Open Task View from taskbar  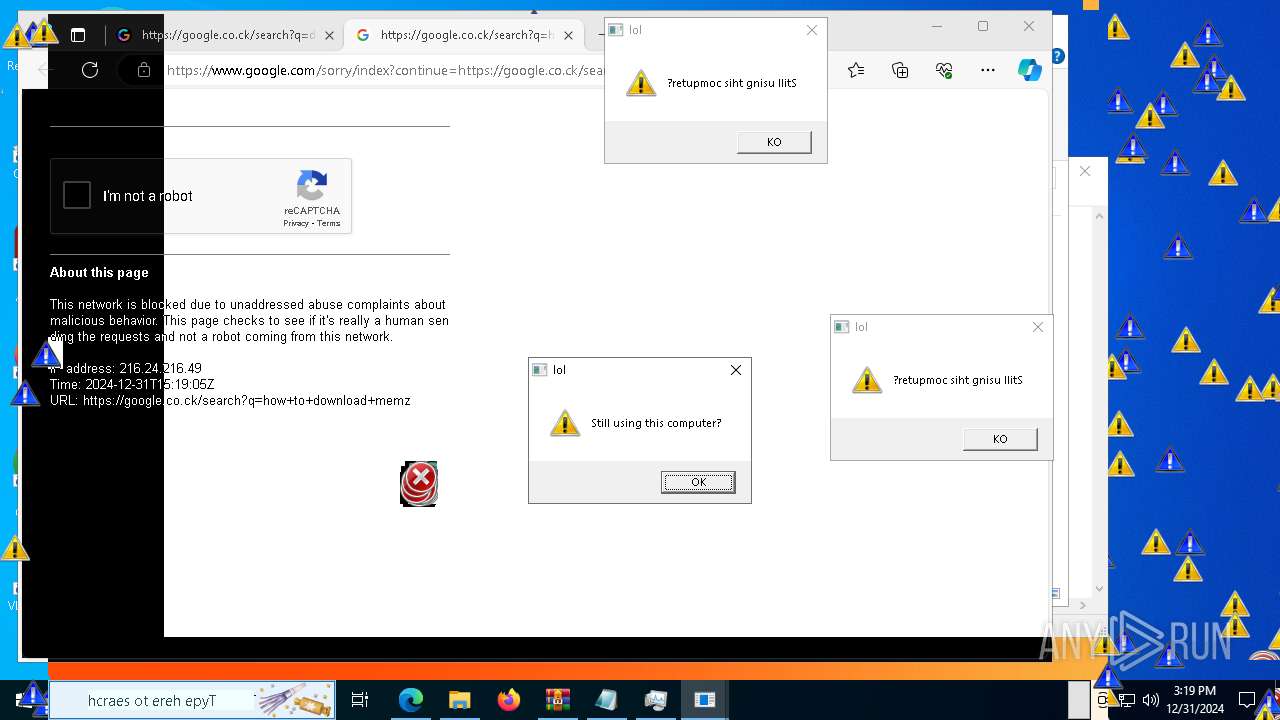[x=360, y=700]
